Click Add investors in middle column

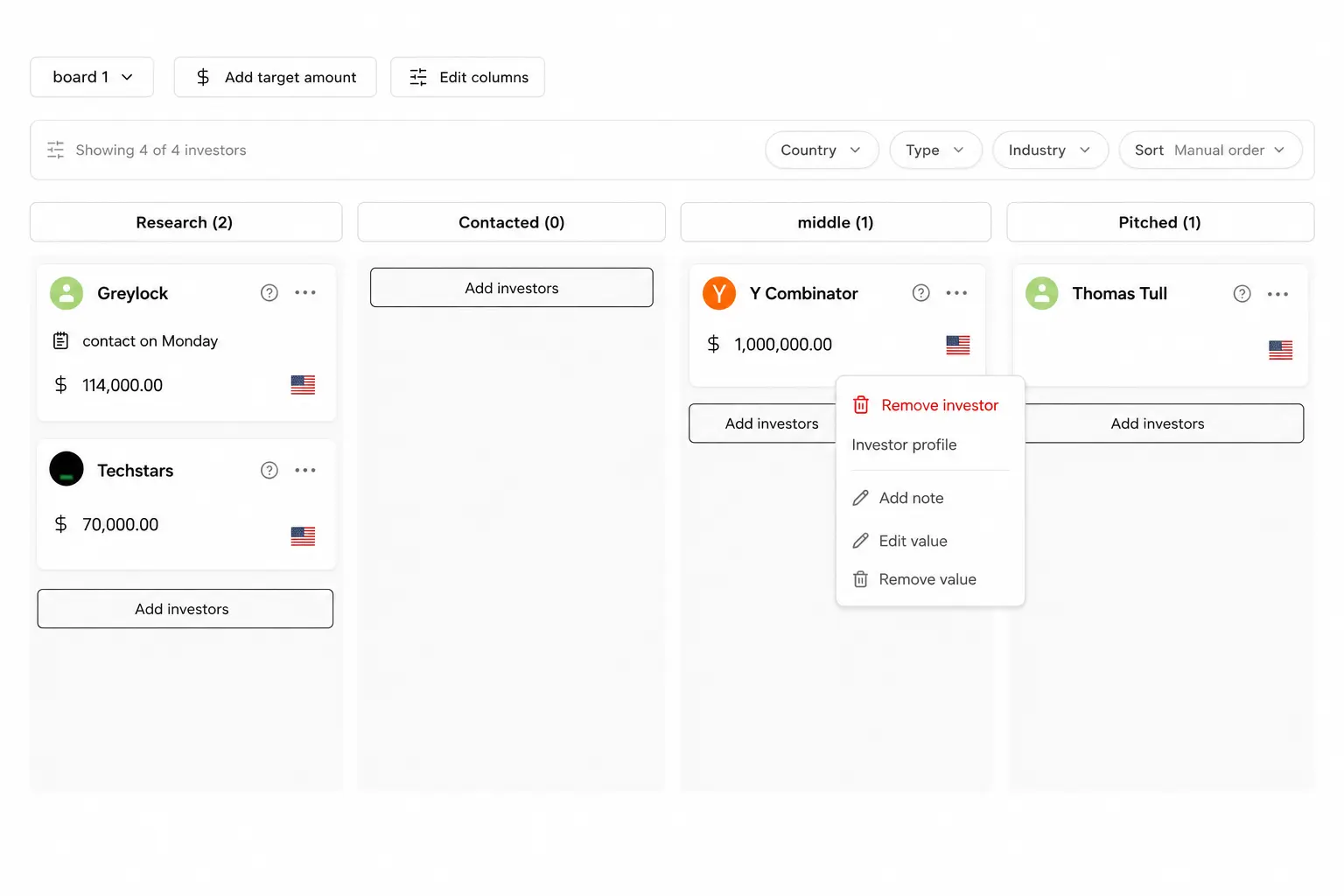point(763,423)
